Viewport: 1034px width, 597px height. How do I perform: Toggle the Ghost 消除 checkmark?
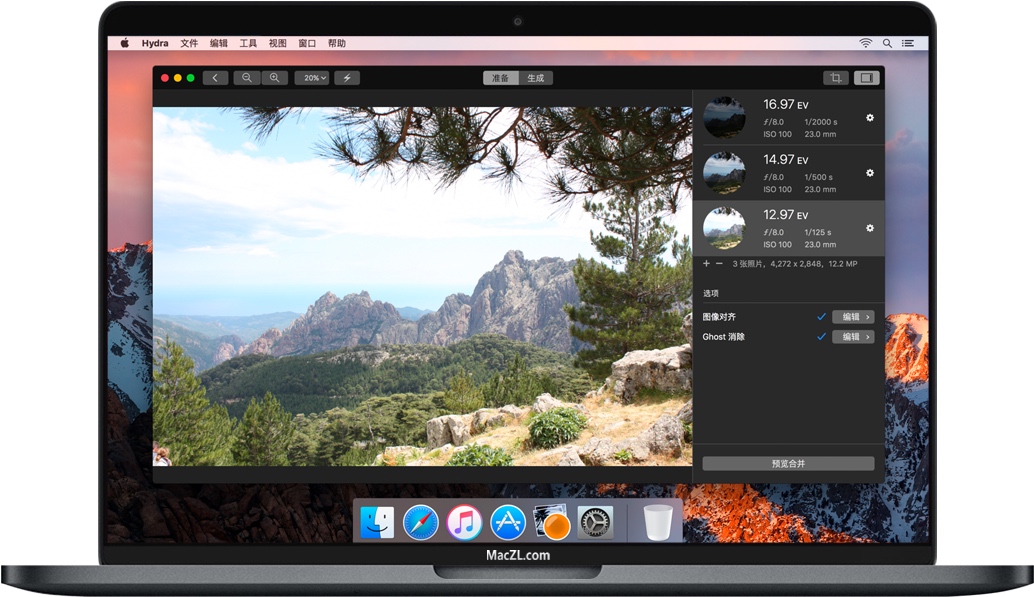[x=822, y=336]
